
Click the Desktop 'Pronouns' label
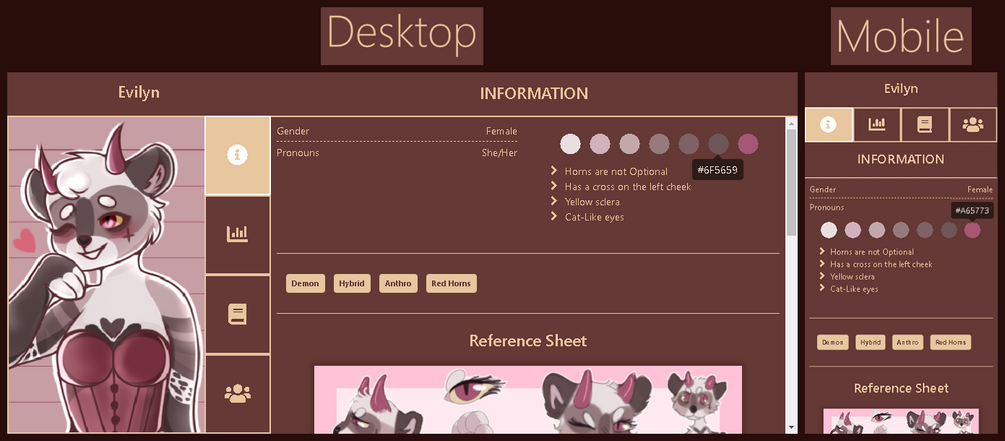point(298,153)
